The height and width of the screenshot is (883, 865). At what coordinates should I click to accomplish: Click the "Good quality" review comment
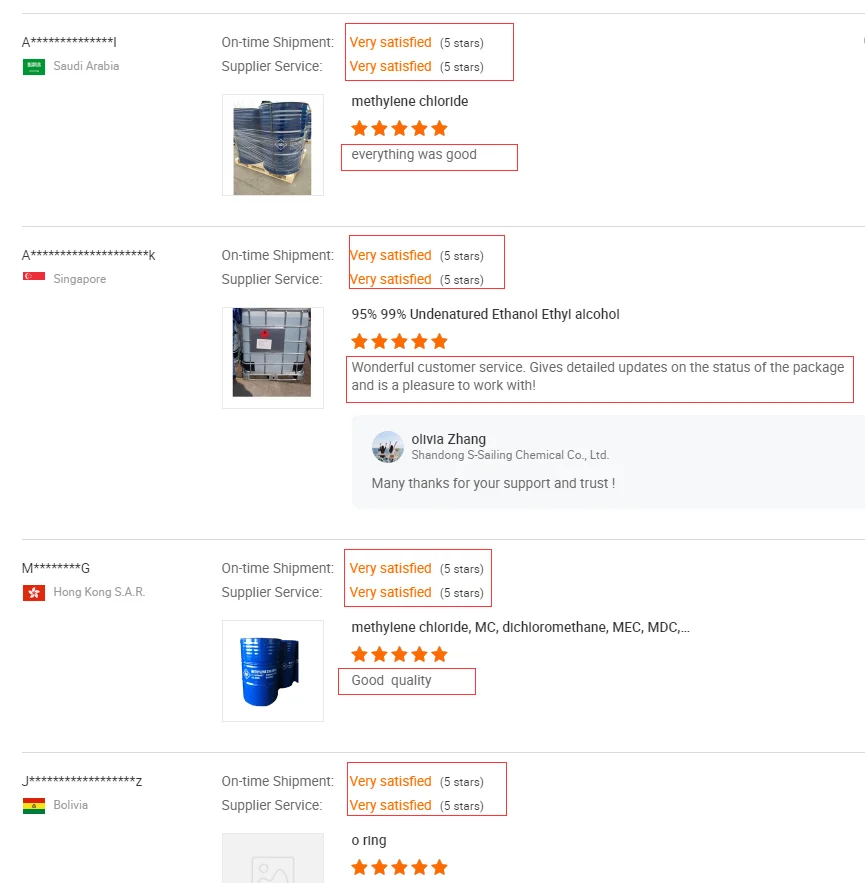pyautogui.click(x=391, y=681)
